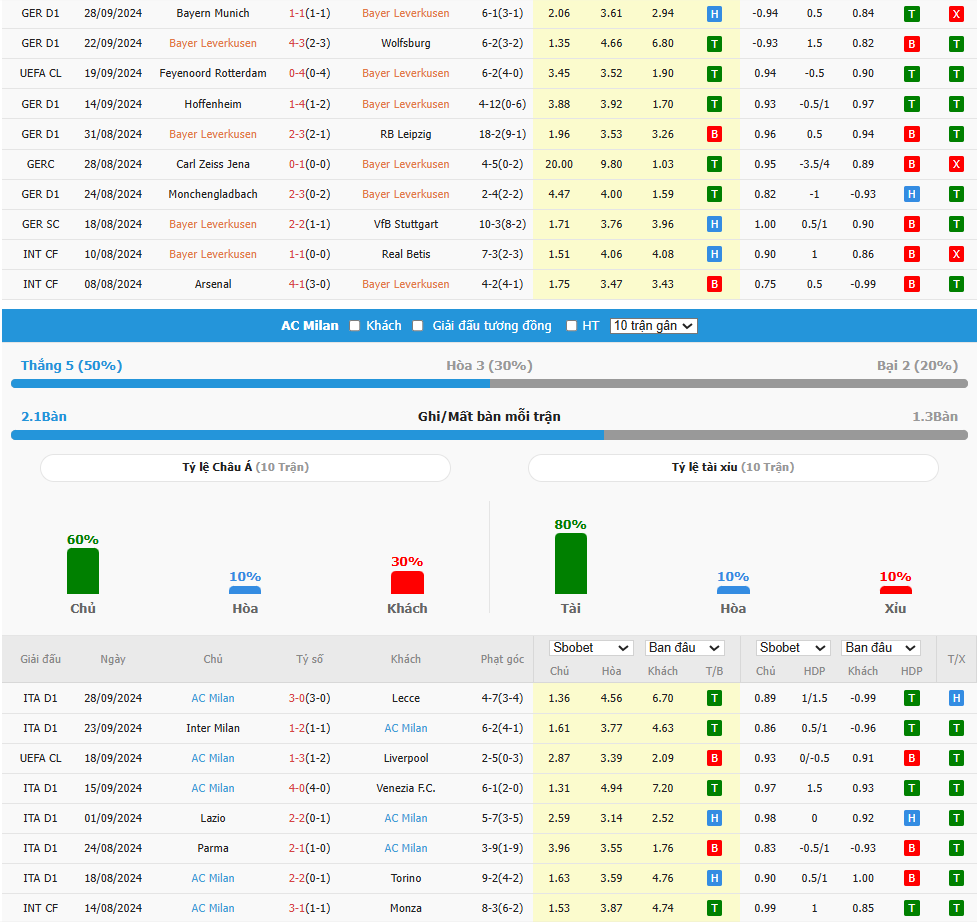Screen dimensions: 977x922
Task: Click the 'GER SC' league label
Action: point(41,224)
